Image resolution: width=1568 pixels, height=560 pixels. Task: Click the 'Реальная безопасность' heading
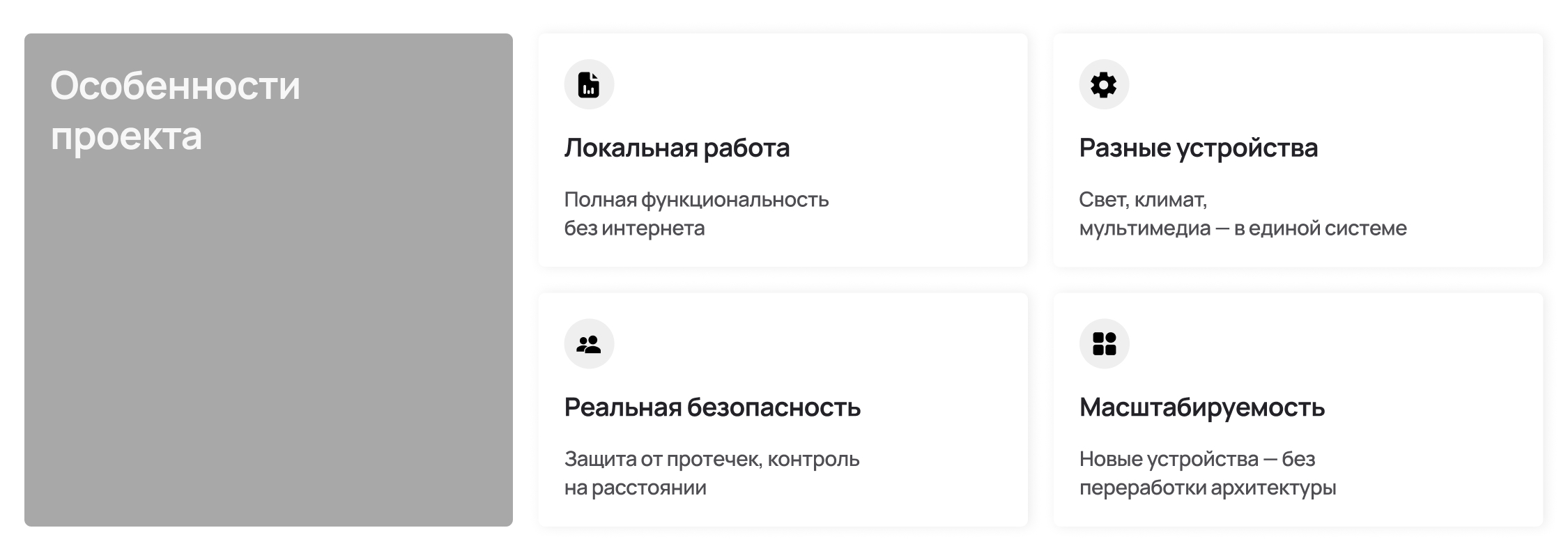click(x=712, y=407)
